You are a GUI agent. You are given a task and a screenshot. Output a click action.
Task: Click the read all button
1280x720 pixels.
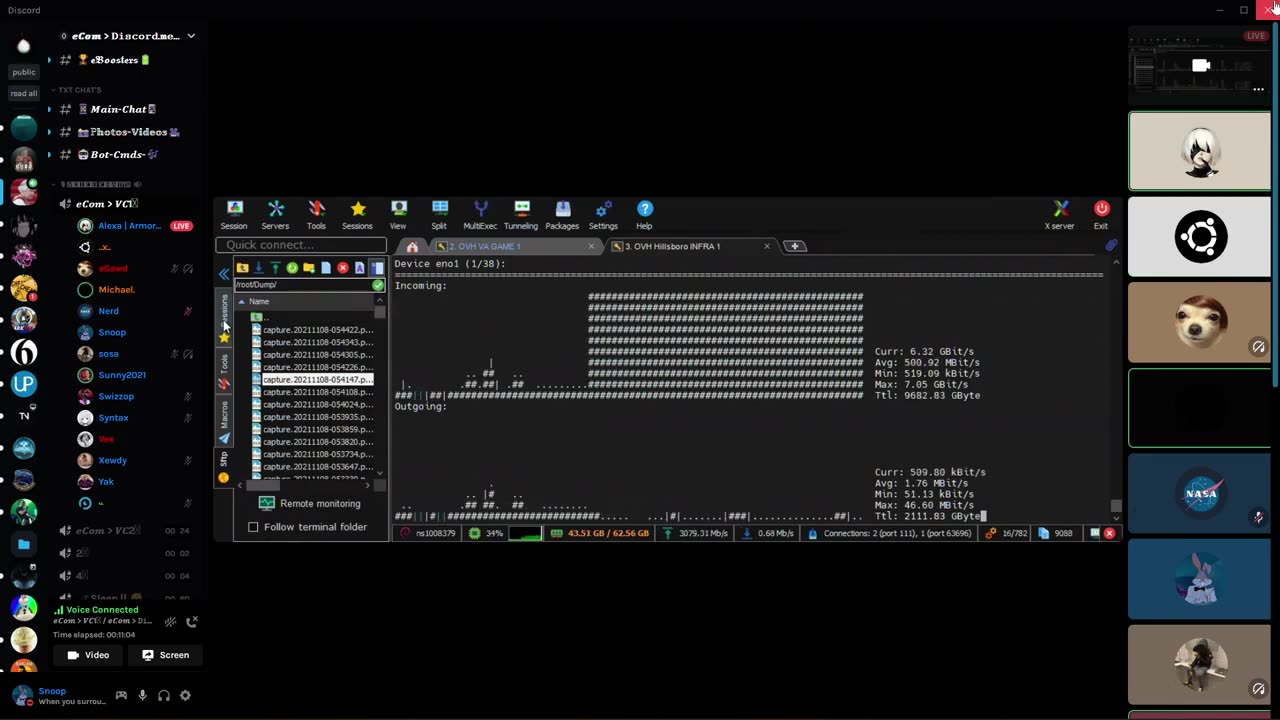[x=24, y=93]
